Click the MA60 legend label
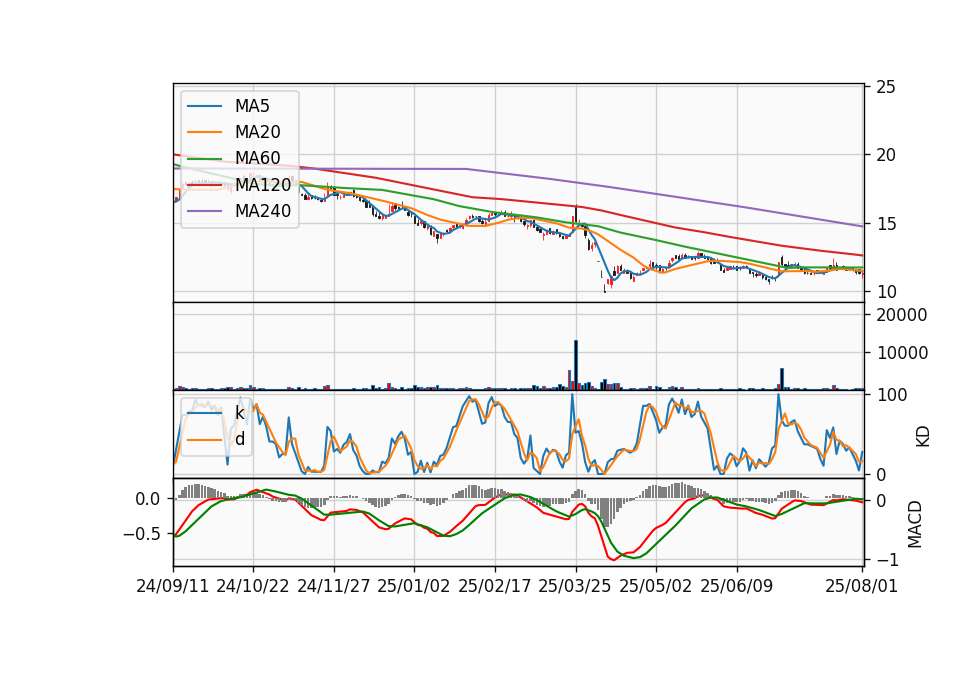The height and width of the screenshot is (690, 960). point(257,158)
